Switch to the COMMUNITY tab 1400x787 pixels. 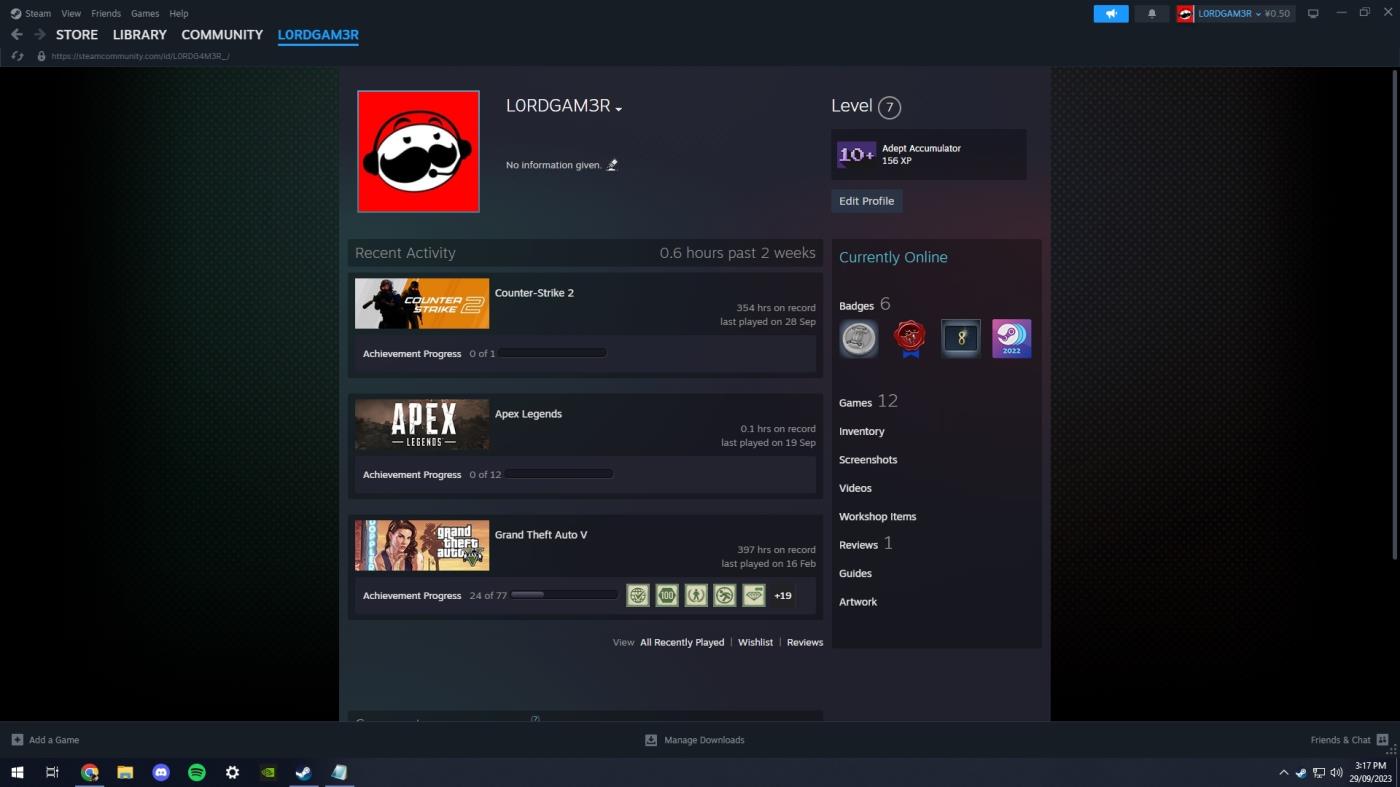pos(222,35)
